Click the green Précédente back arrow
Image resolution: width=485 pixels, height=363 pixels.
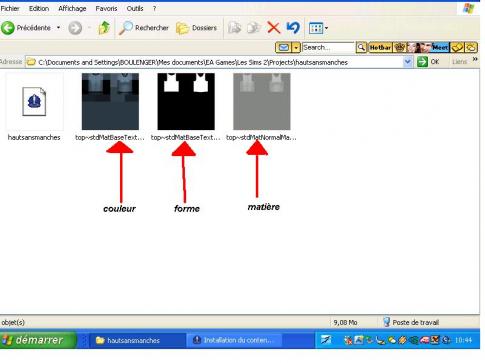[x=8, y=28]
